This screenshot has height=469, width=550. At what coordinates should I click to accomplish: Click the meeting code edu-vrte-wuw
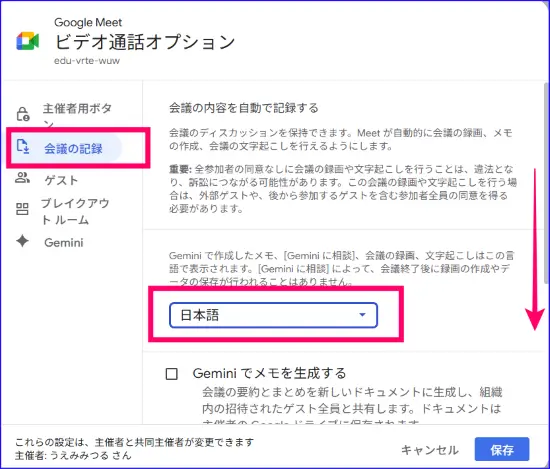[87, 61]
